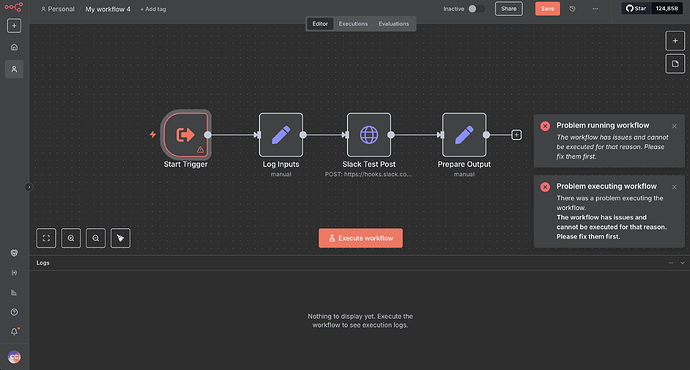Open the three-dot workflow options menu

[595, 9]
